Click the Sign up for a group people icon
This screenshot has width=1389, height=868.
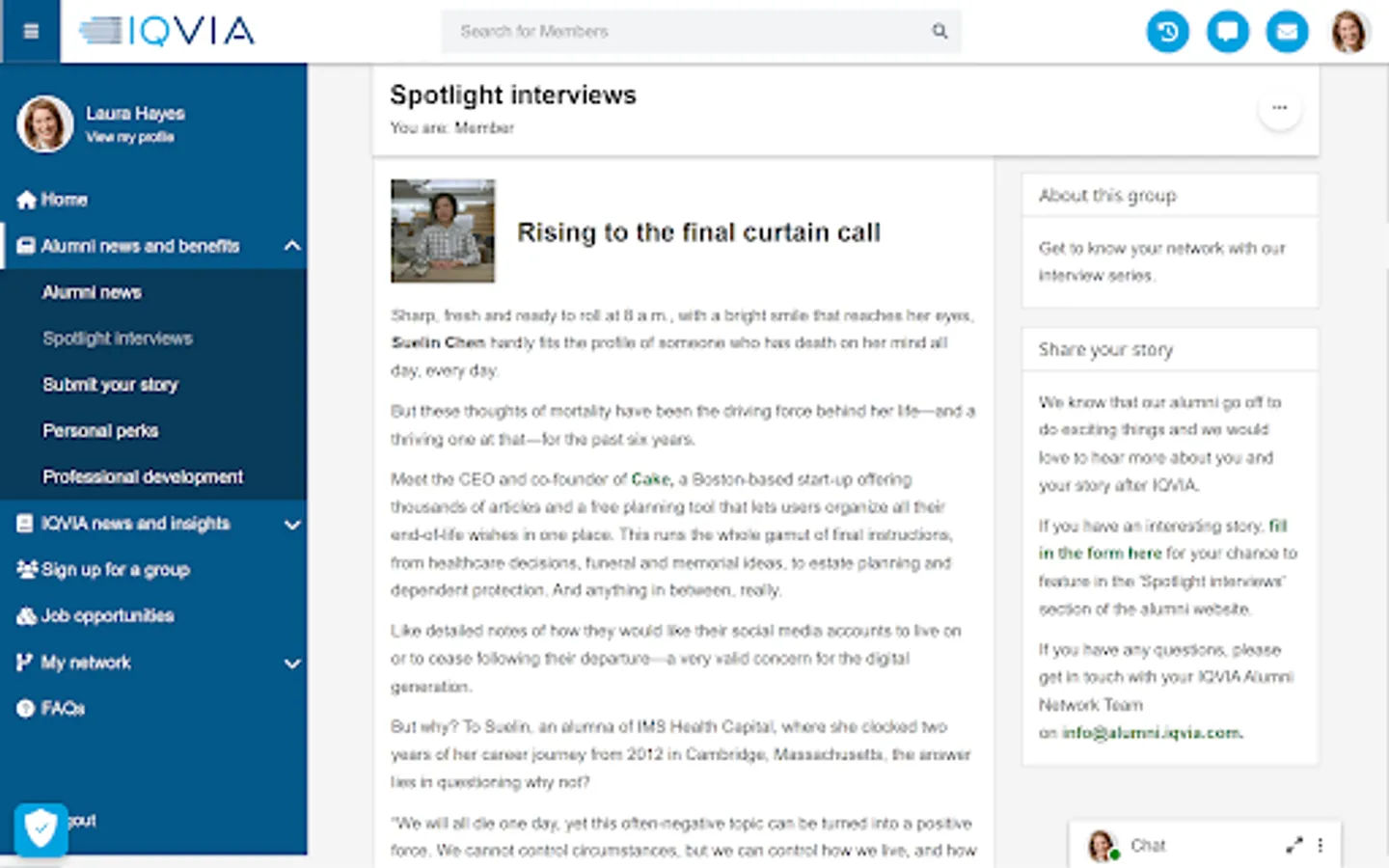(x=27, y=570)
